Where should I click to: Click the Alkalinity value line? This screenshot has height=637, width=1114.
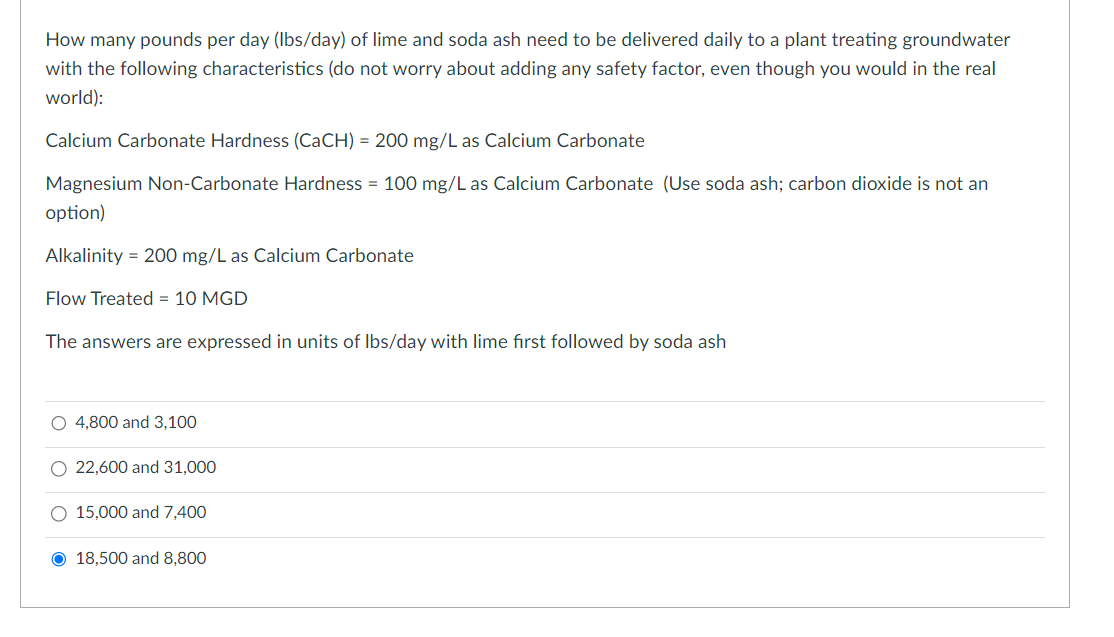tap(228, 256)
